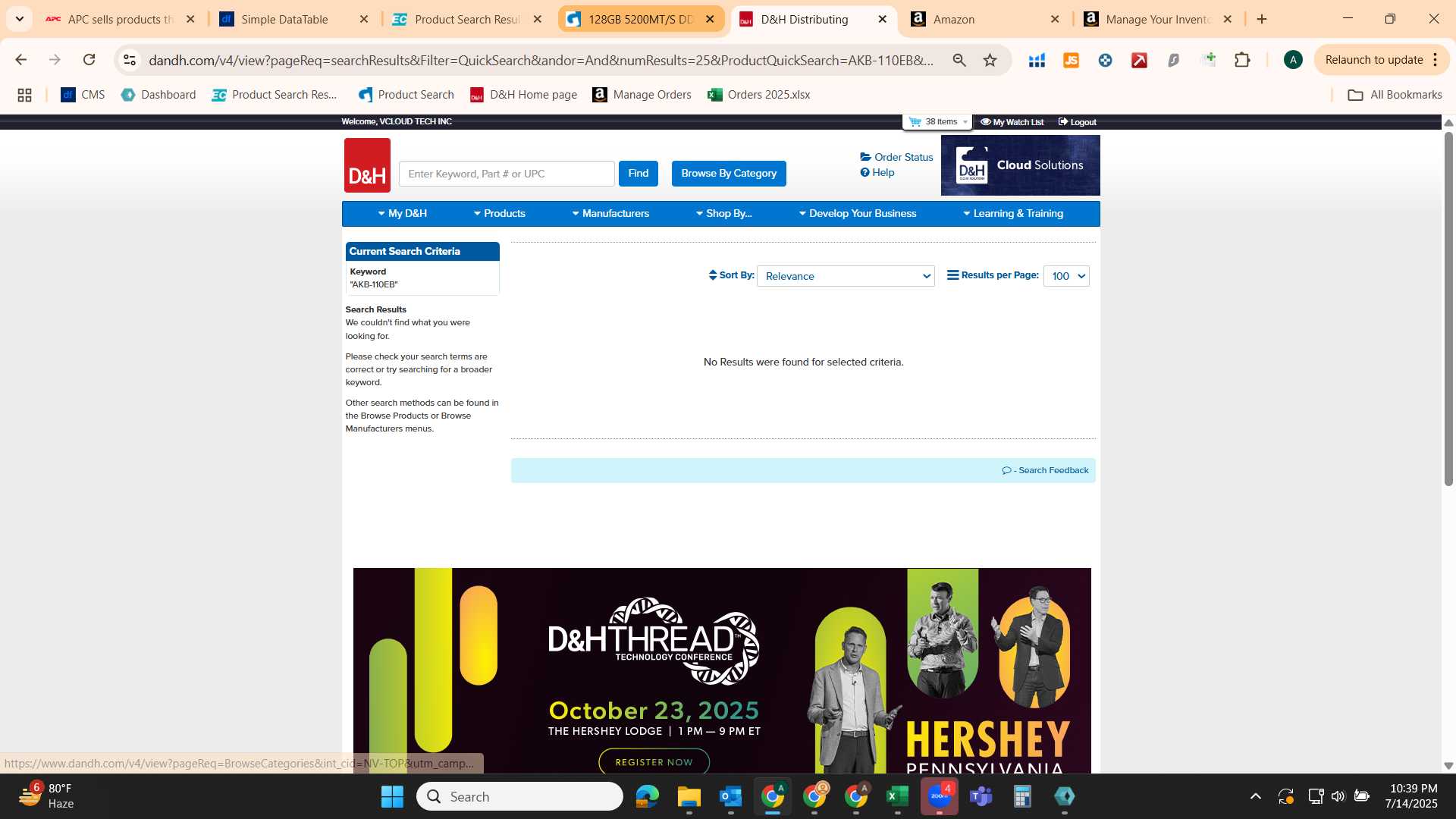
Task: Open the Extensions puzzle icon
Action: (x=1242, y=60)
